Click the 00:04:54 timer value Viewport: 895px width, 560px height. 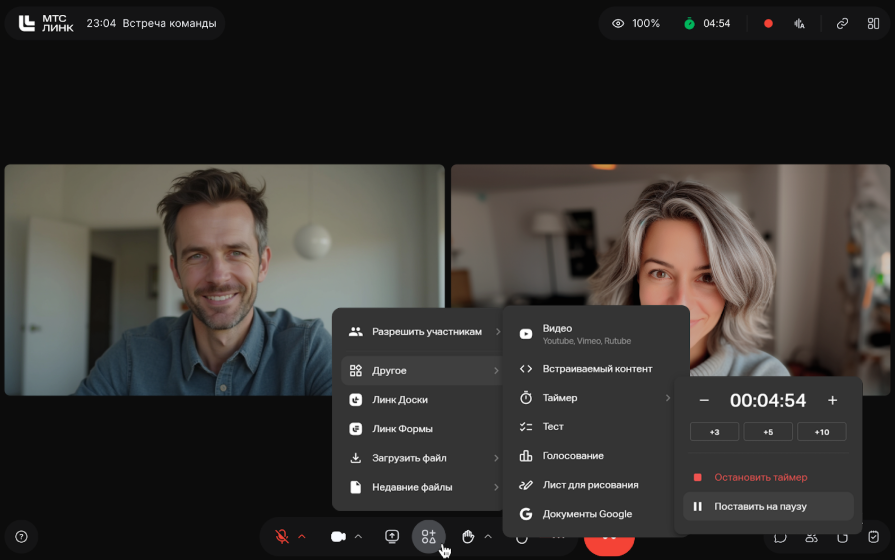(768, 401)
